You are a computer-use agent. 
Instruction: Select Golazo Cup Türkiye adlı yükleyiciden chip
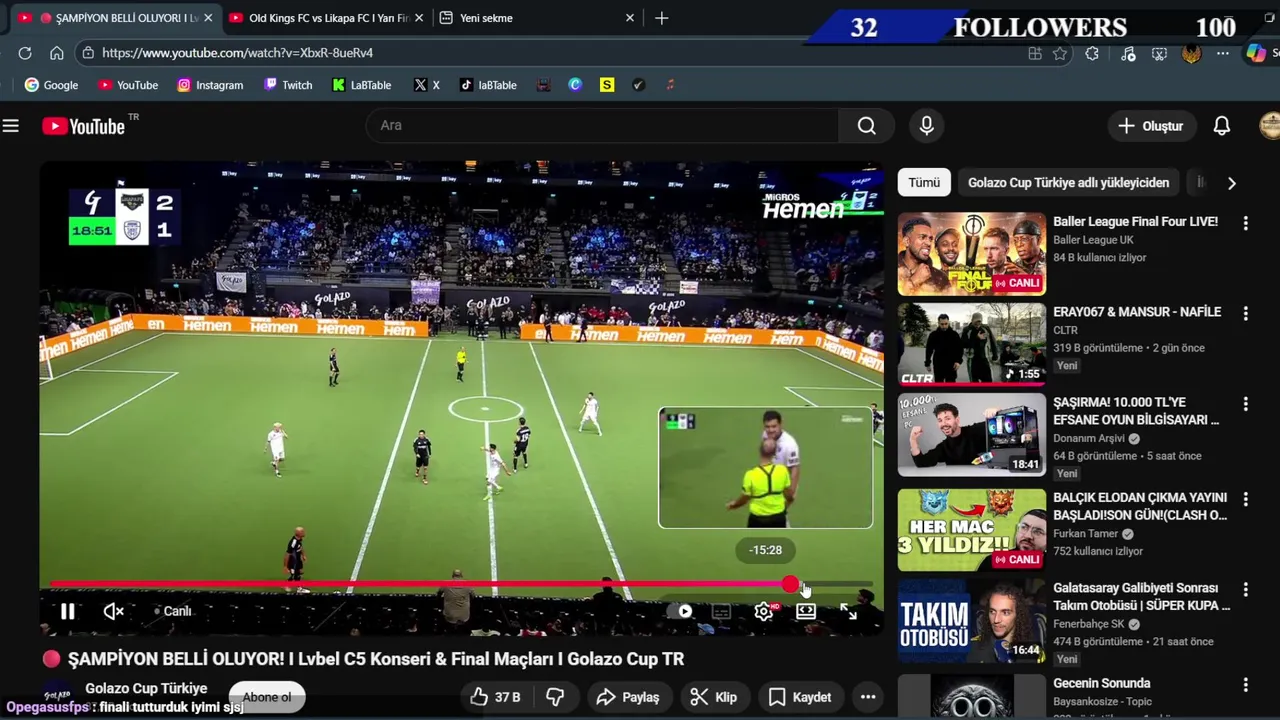pos(1068,183)
